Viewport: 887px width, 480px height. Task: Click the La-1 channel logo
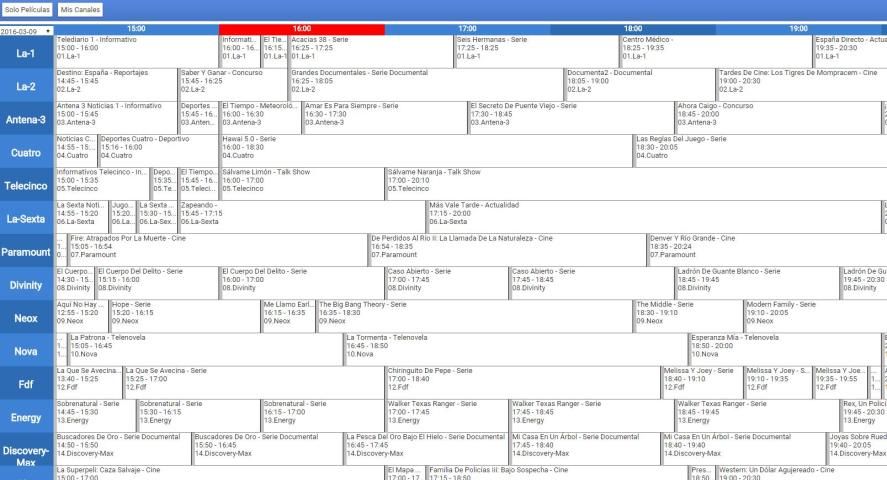27,53
